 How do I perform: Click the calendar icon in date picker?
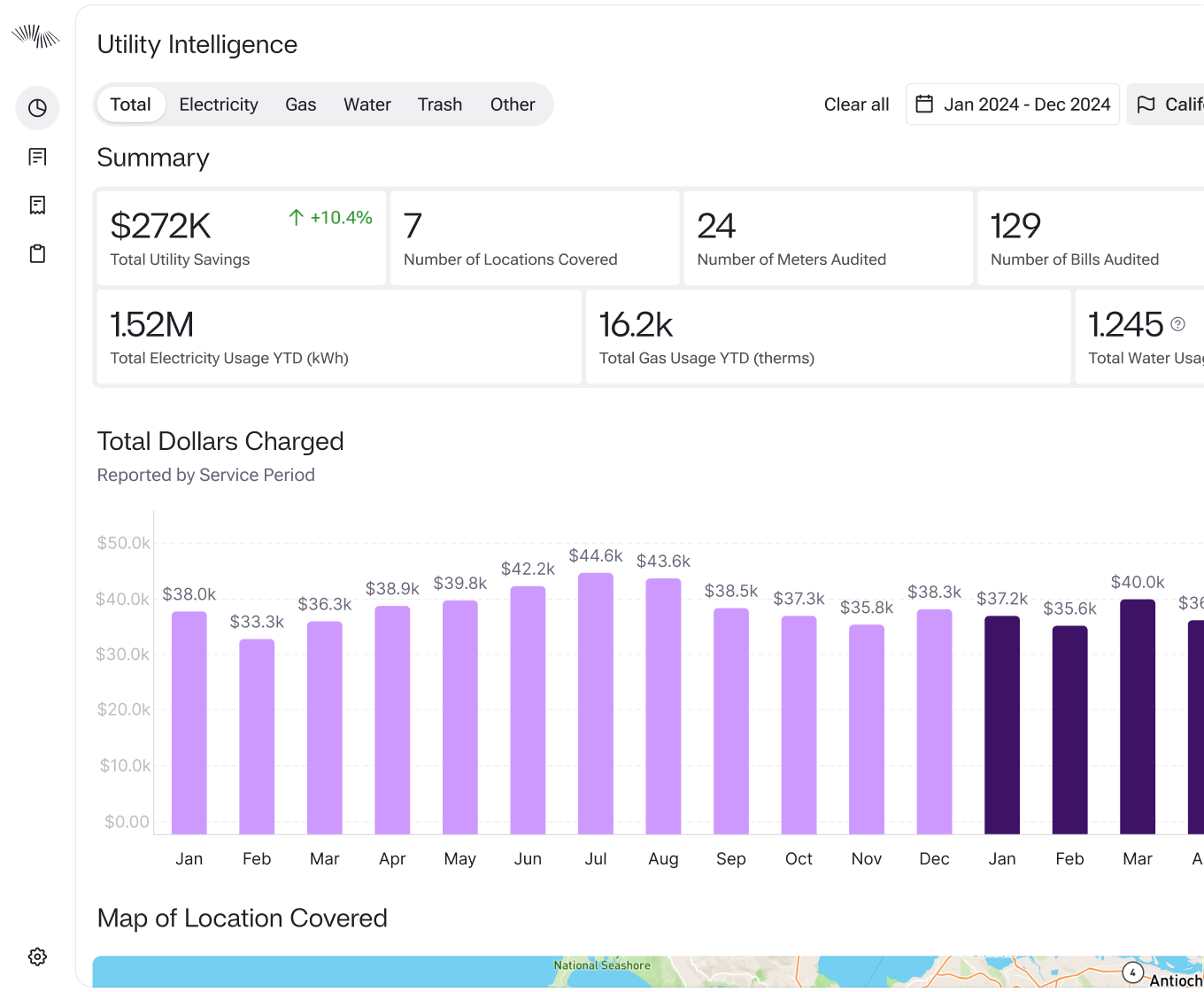(924, 105)
